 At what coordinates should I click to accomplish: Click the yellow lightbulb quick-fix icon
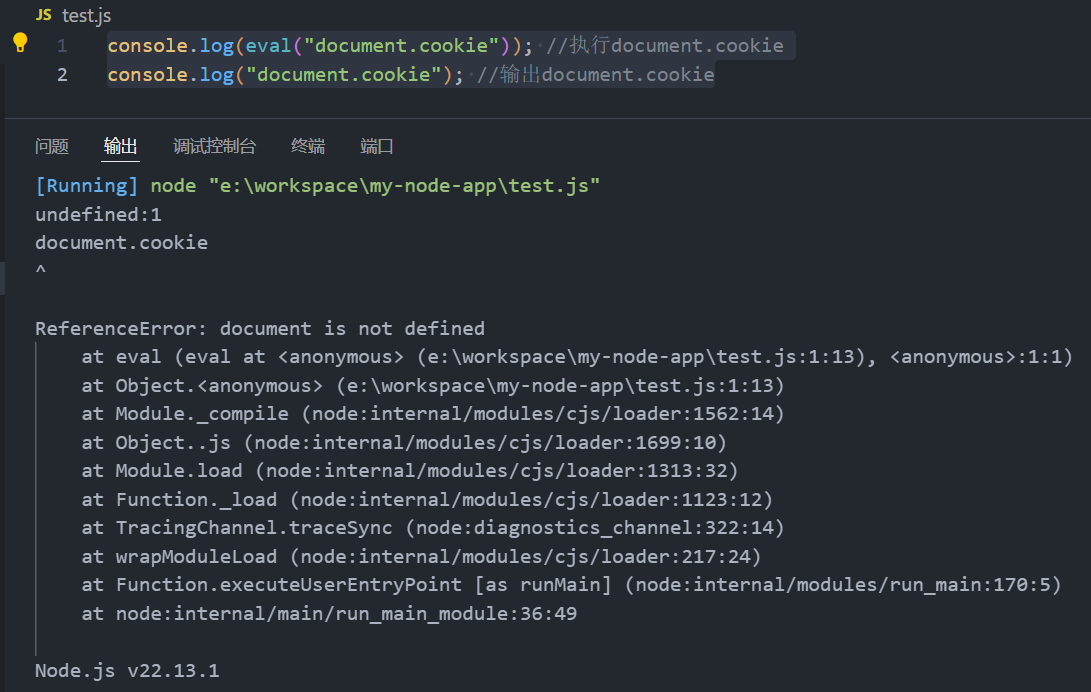pos(20,43)
